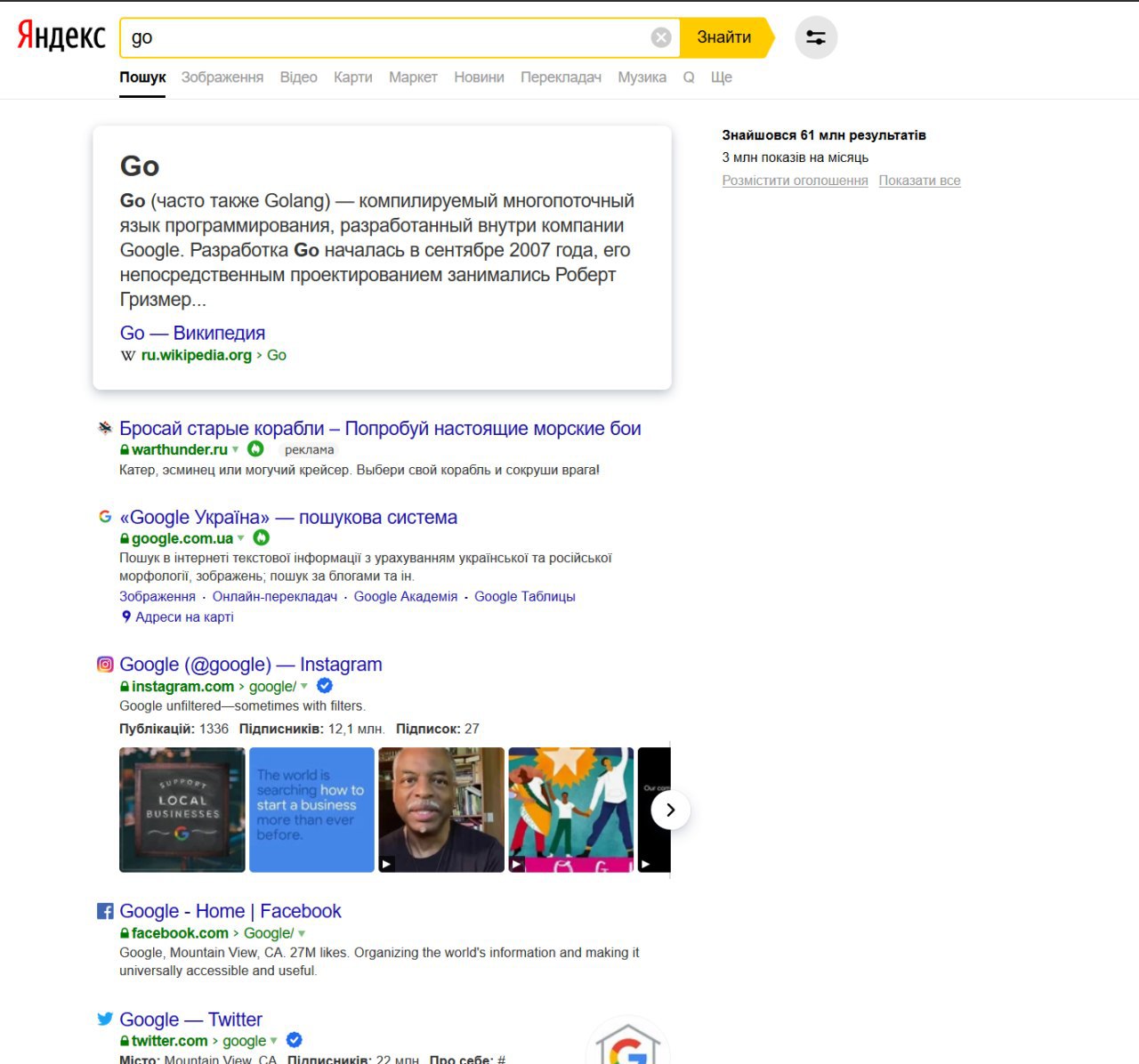Clear the search field with the X icon
Viewport: 1139px width, 1064px height.
pos(661,37)
